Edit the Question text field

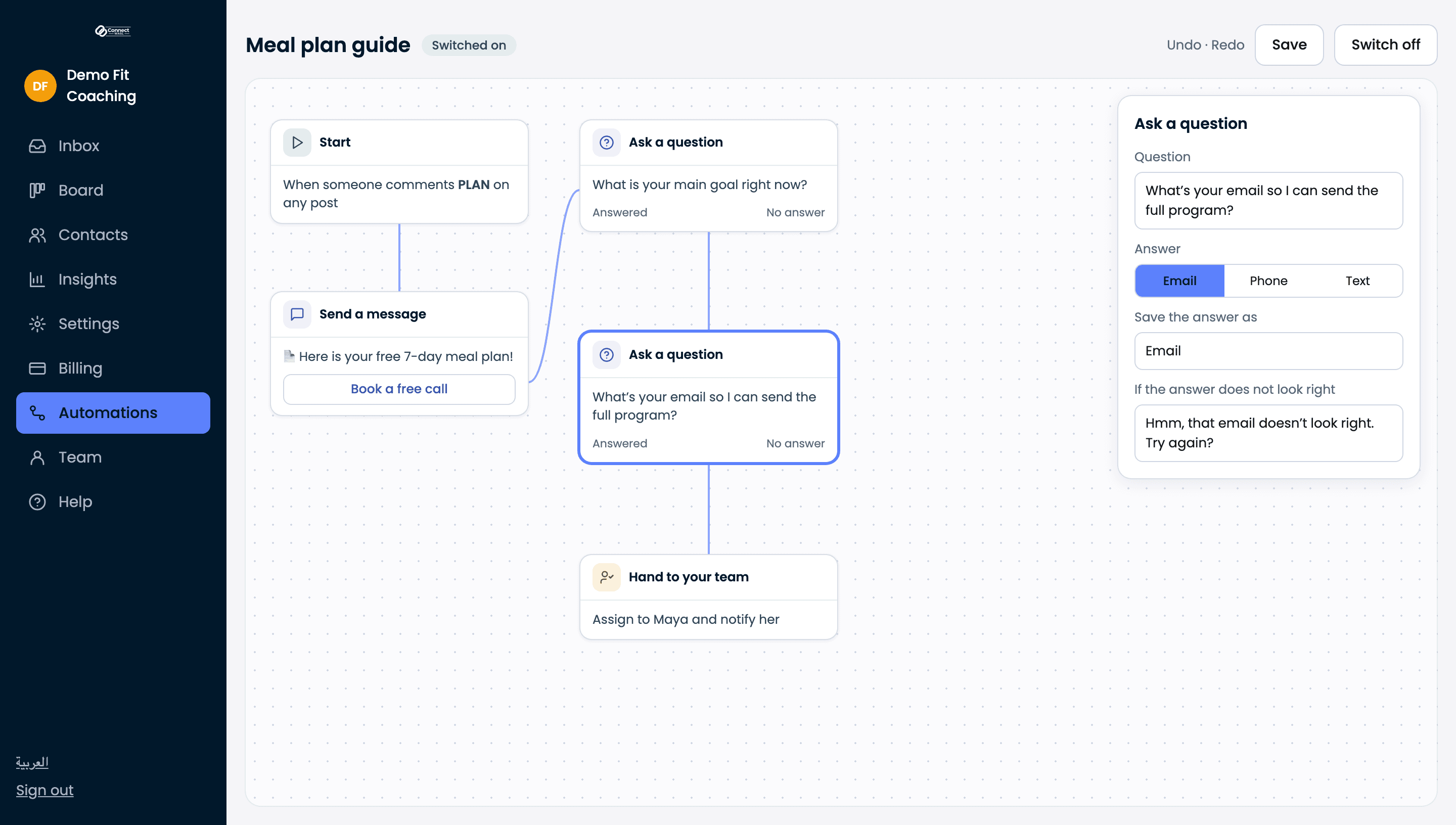pyautogui.click(x=1268, y=201)
